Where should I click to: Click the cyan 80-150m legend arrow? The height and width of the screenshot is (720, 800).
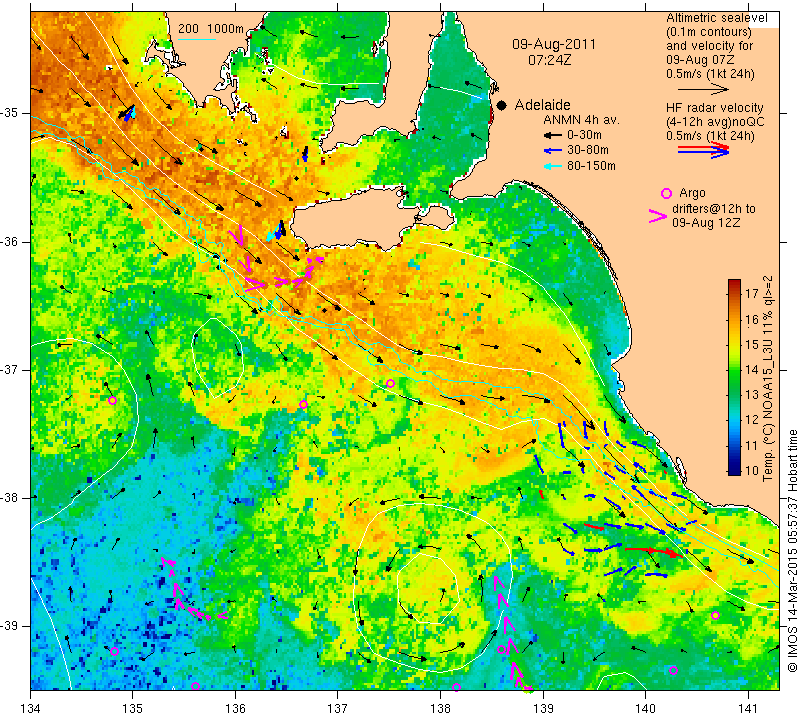pyautogui.click(x=552, y=166)
